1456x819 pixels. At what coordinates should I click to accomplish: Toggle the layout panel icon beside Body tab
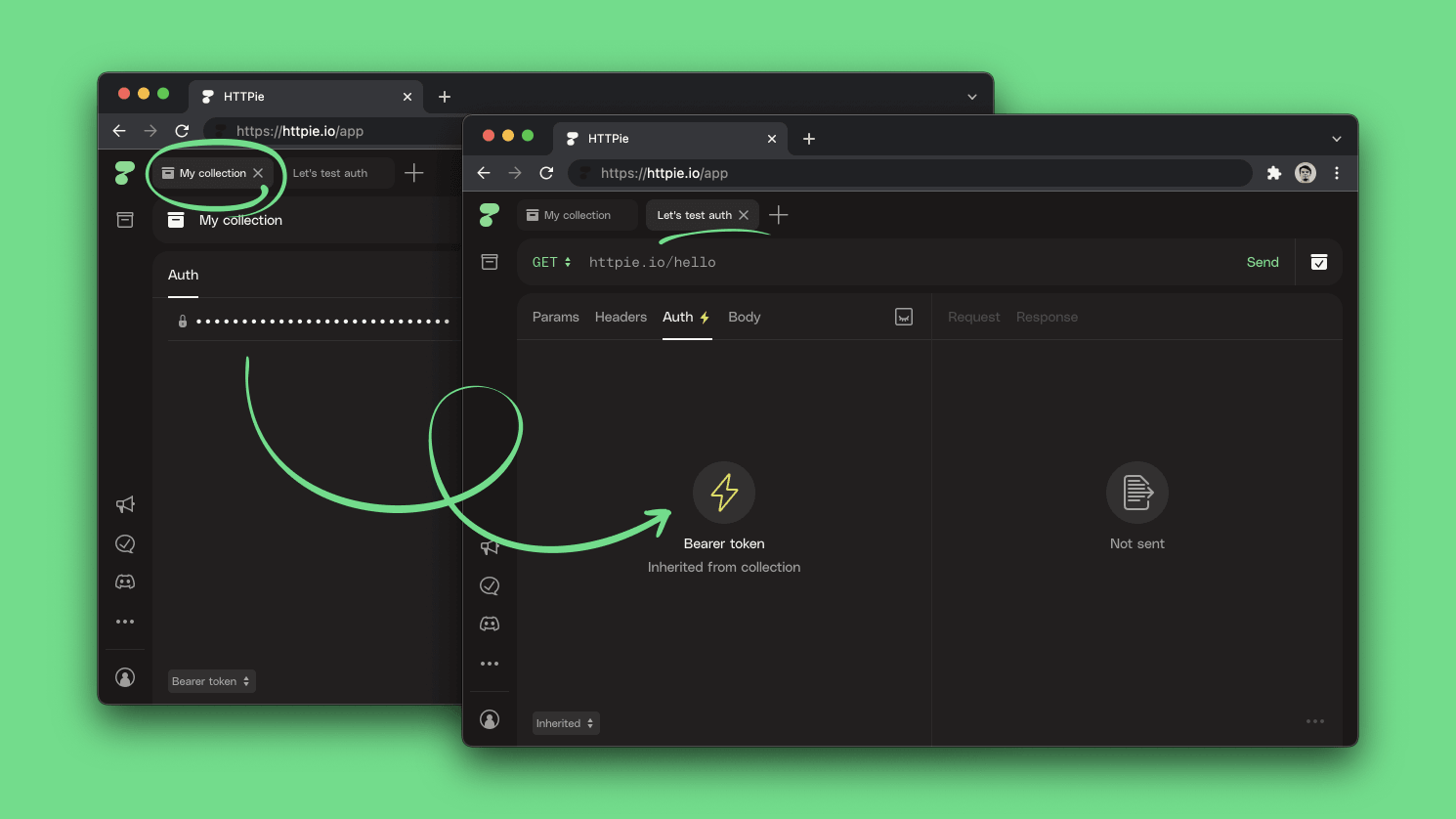click(x=904, y=317)
